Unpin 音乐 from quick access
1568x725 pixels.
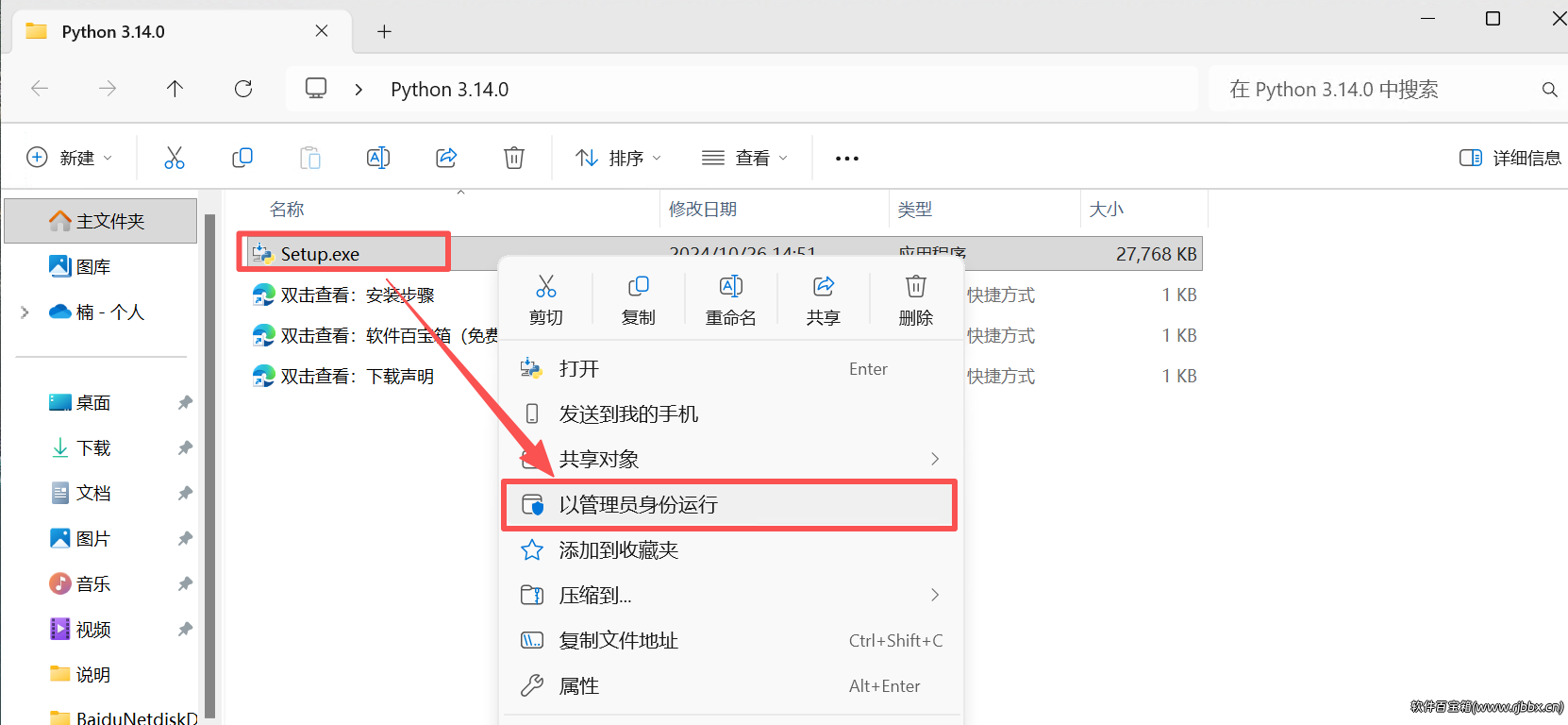(185, 584)
